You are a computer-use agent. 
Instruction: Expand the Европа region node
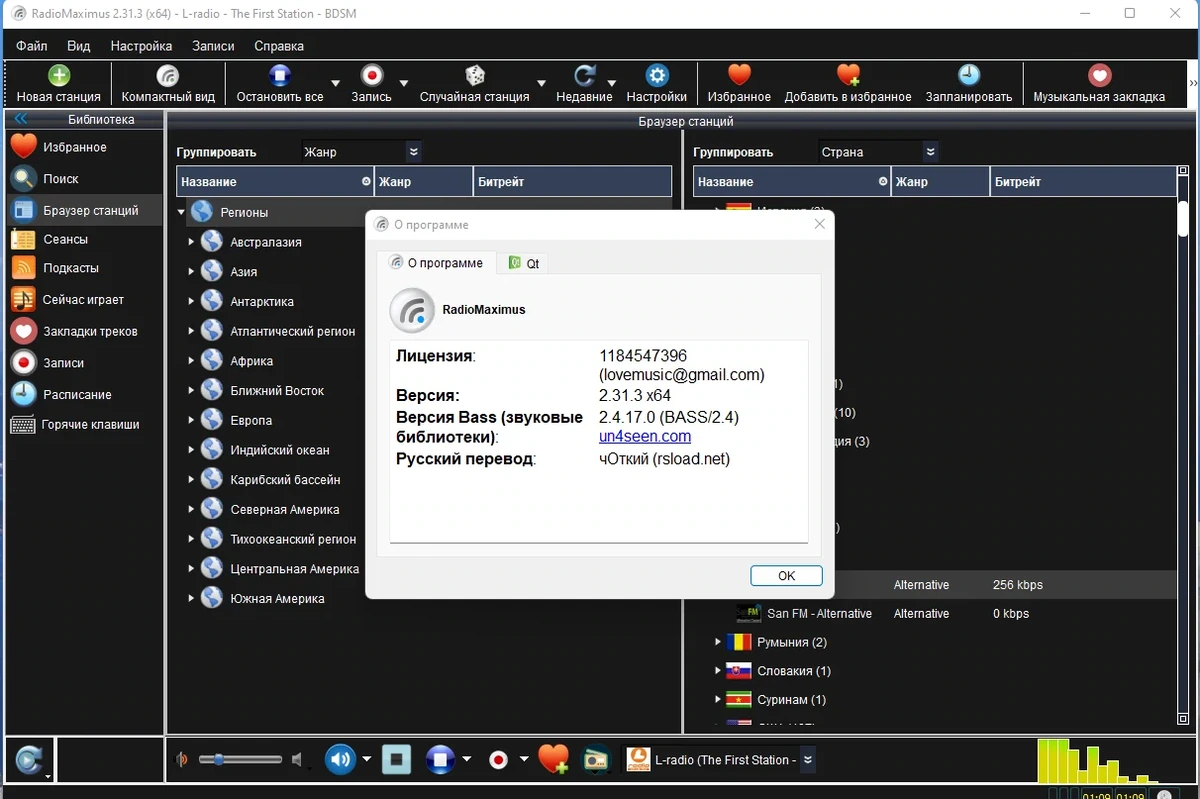coord(191,421)
